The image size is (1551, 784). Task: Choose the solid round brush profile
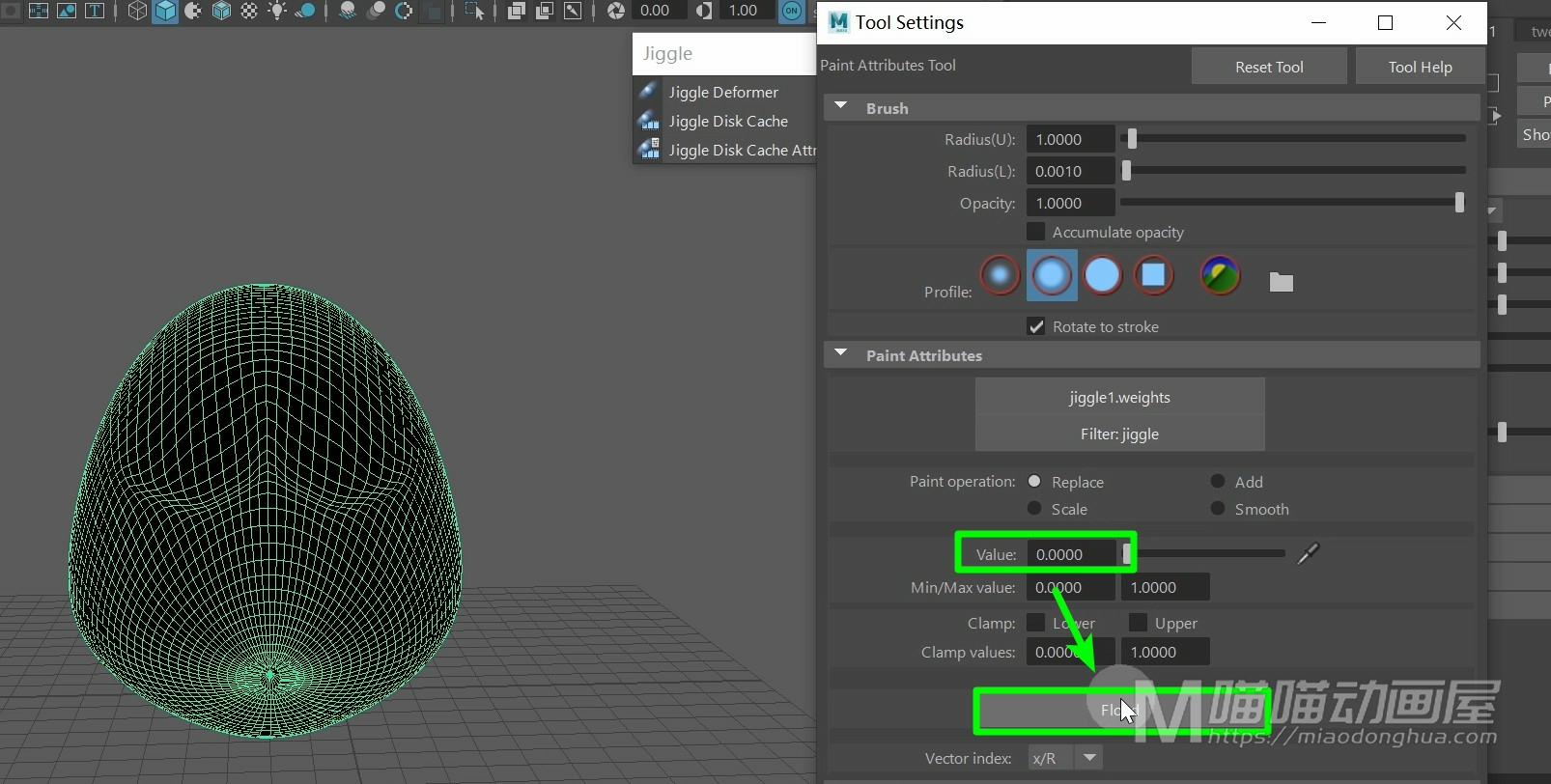(x=1102, y=275)
